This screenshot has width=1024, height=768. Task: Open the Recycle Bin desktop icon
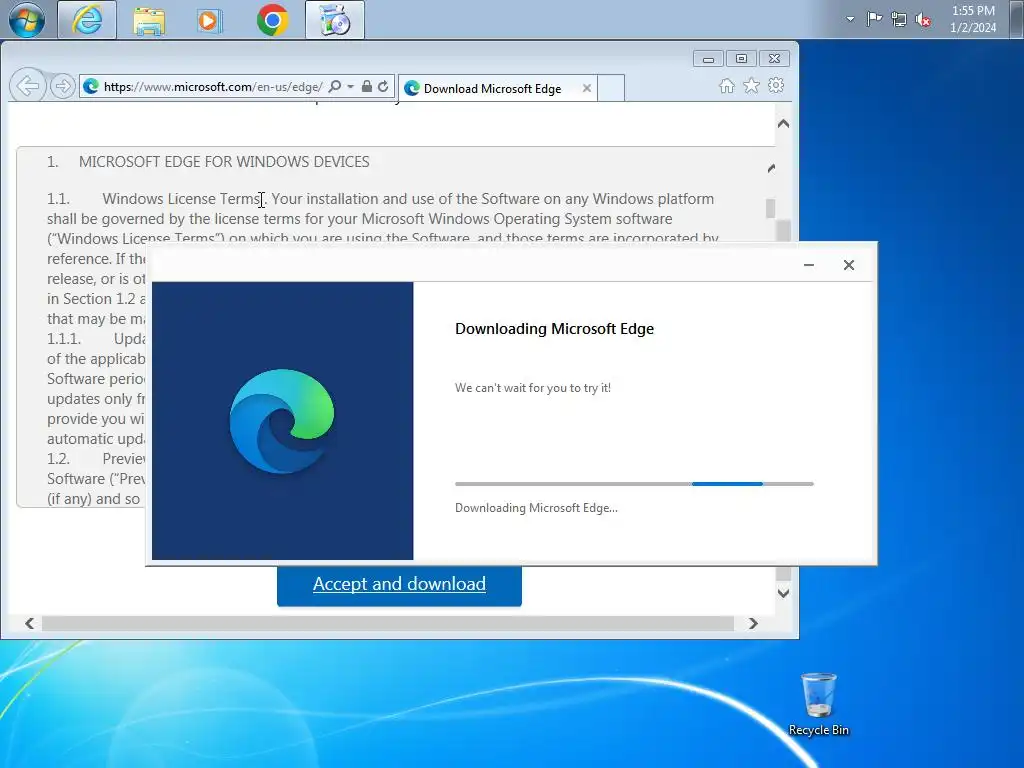(818, 704)
